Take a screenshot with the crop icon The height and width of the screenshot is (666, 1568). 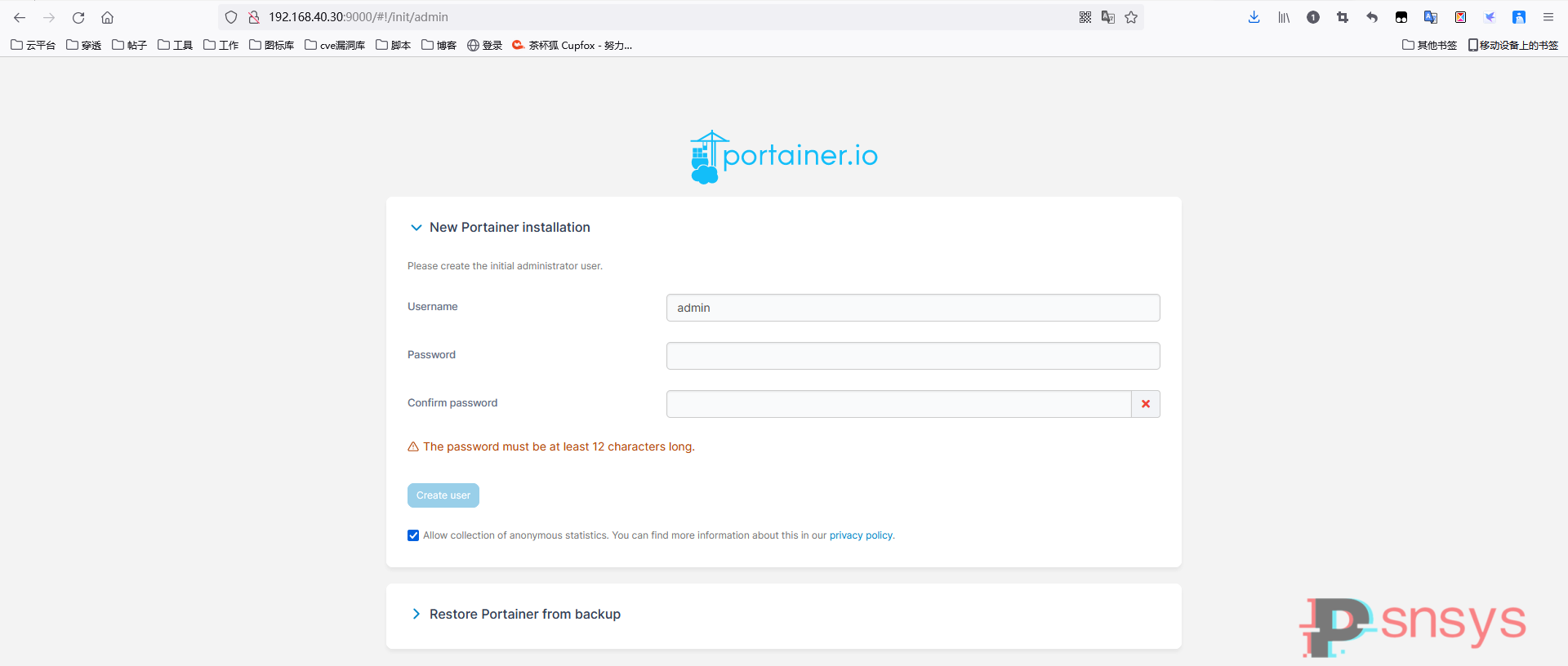click(1343, 17)
